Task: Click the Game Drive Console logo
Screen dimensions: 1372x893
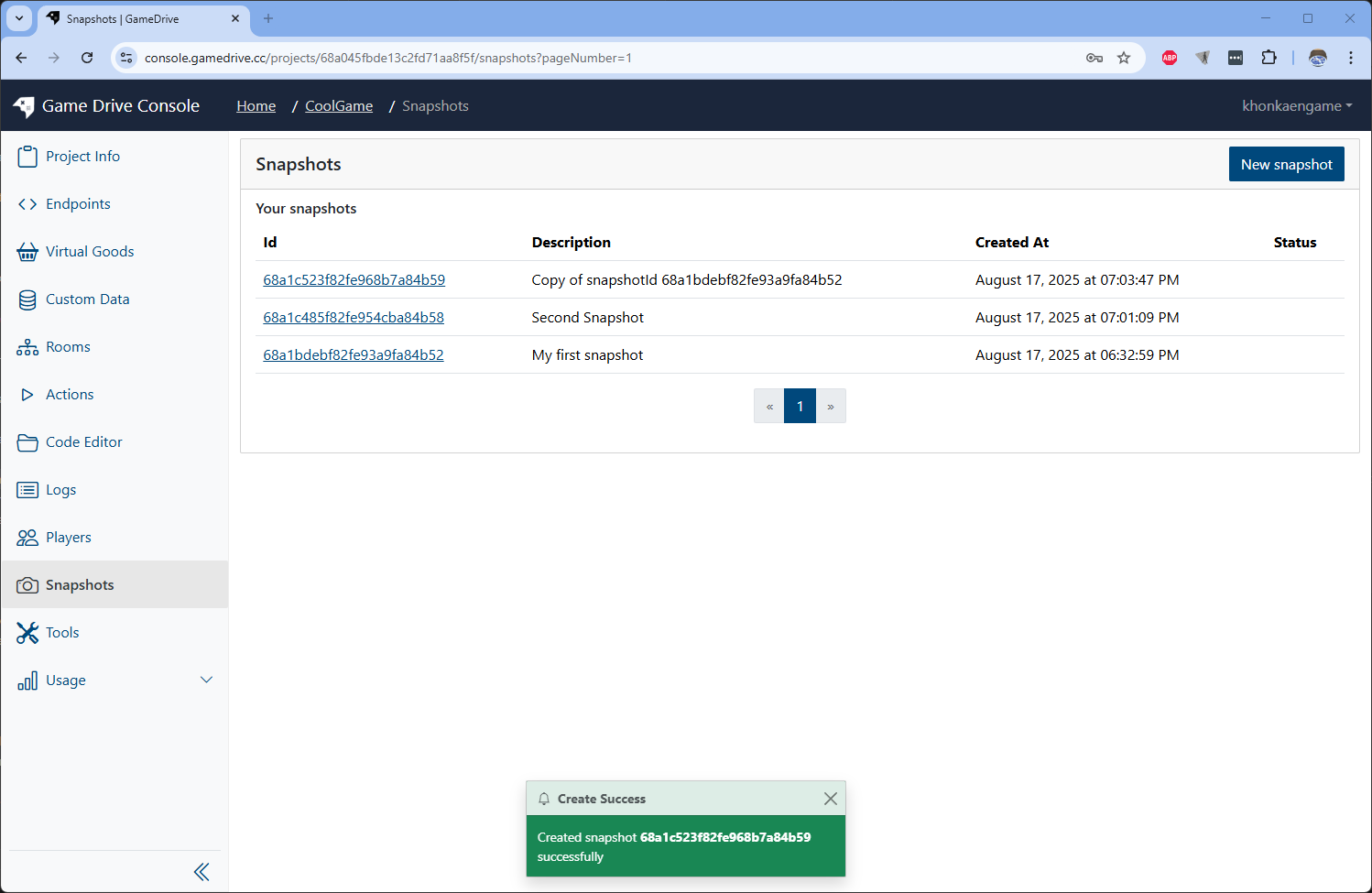Action: [x=25, y=106]
